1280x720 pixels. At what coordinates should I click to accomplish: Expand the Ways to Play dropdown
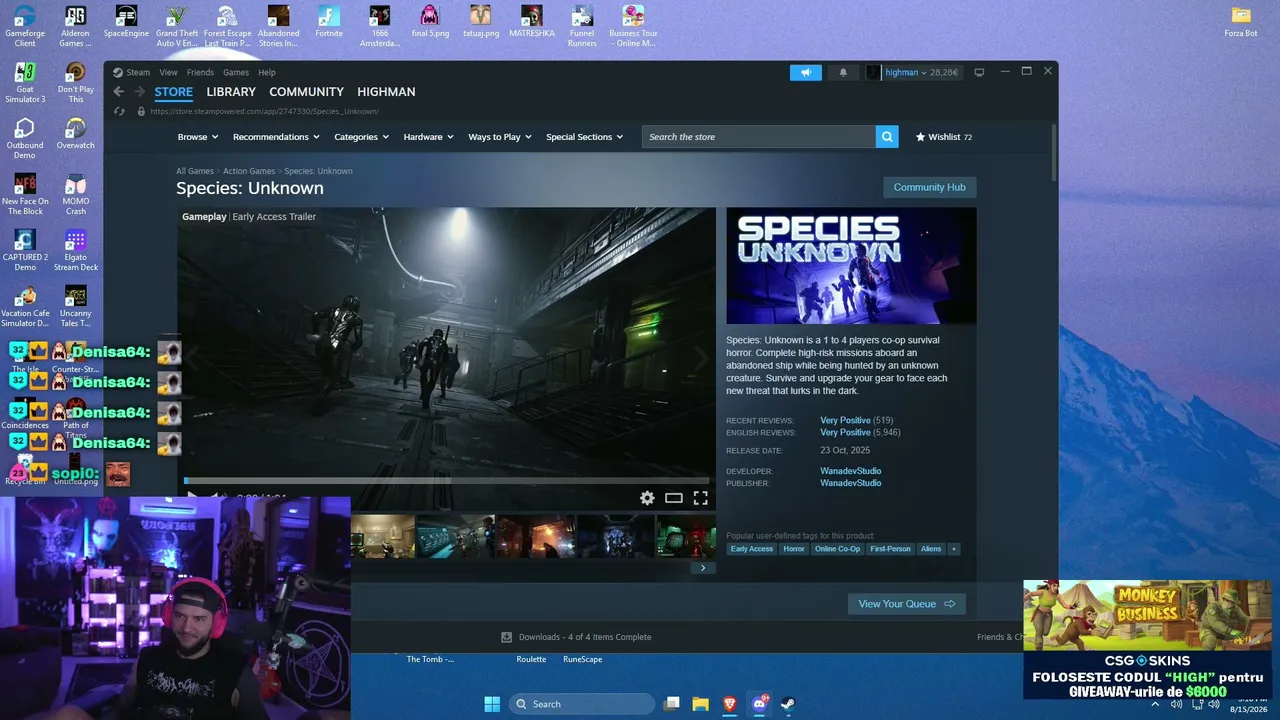pyautogui.click(x=500, y=137)
